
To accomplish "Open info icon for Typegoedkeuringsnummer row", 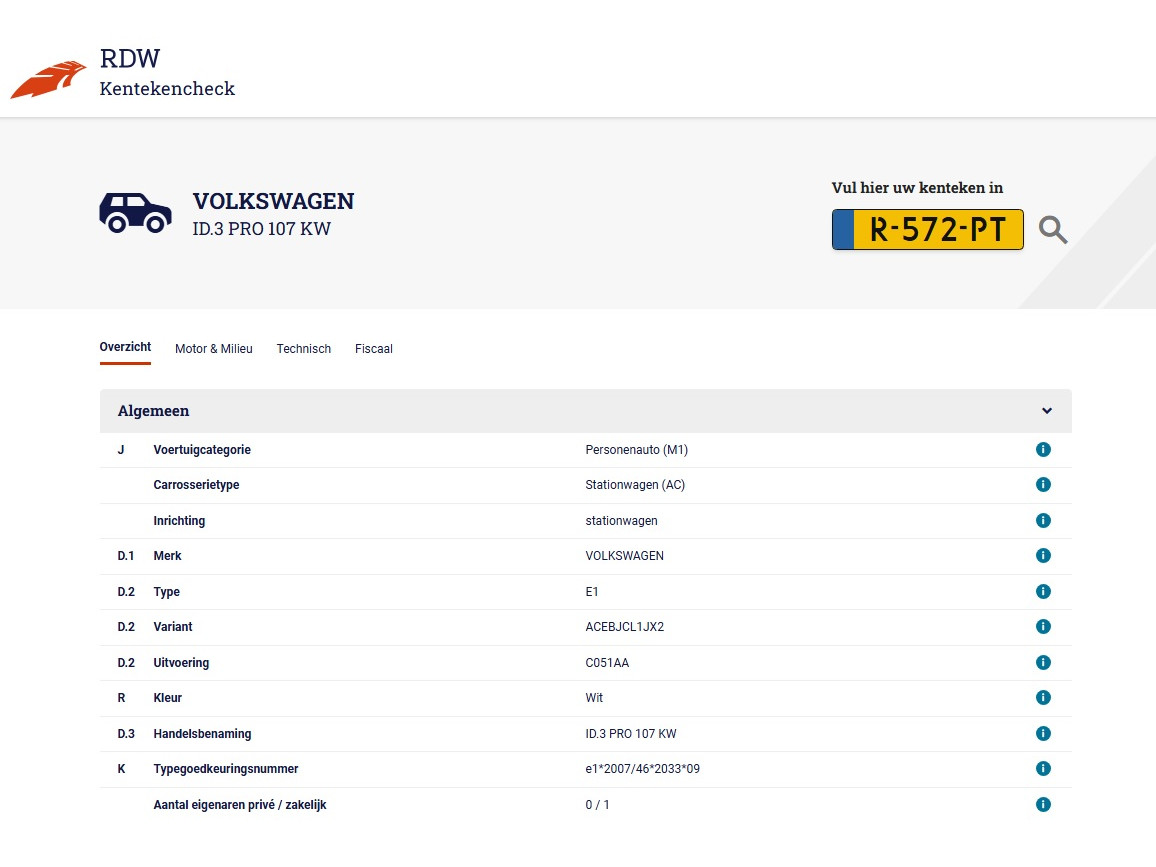I will pyautogui.click(x=1043, y=768).
